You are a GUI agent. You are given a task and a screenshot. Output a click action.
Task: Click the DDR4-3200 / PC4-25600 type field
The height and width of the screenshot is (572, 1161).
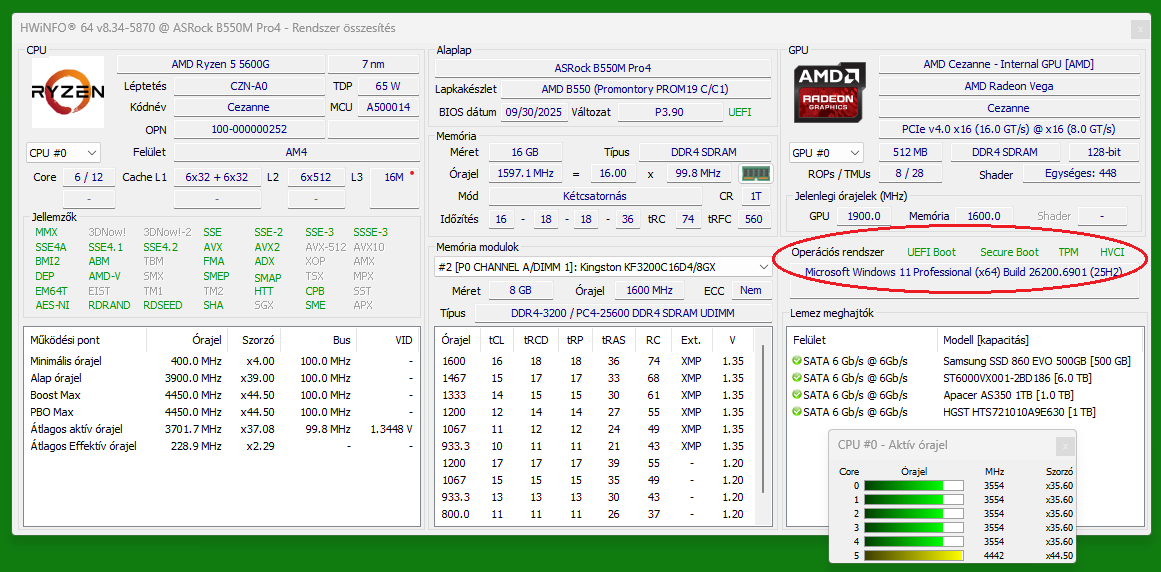point(623,314)
